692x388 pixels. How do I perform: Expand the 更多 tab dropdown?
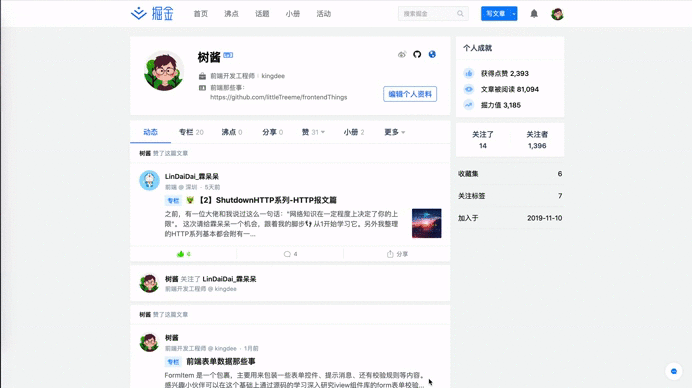point(403,132)
